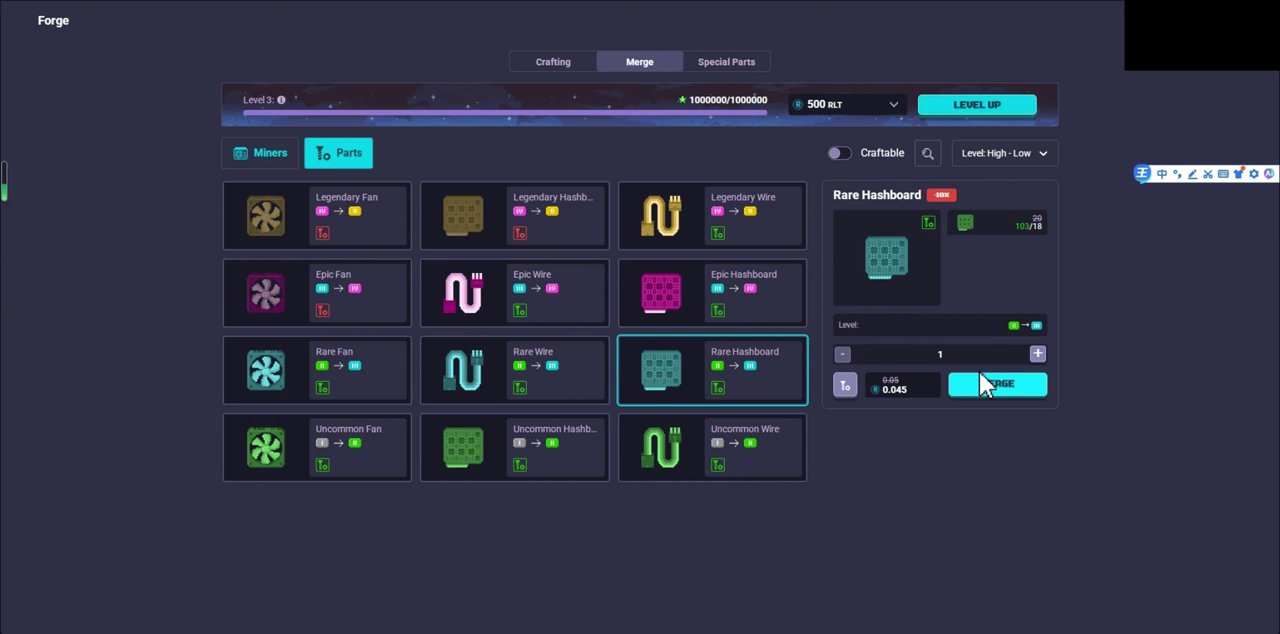
Task: Click the Sogou IME logo
Action: 1143,174
